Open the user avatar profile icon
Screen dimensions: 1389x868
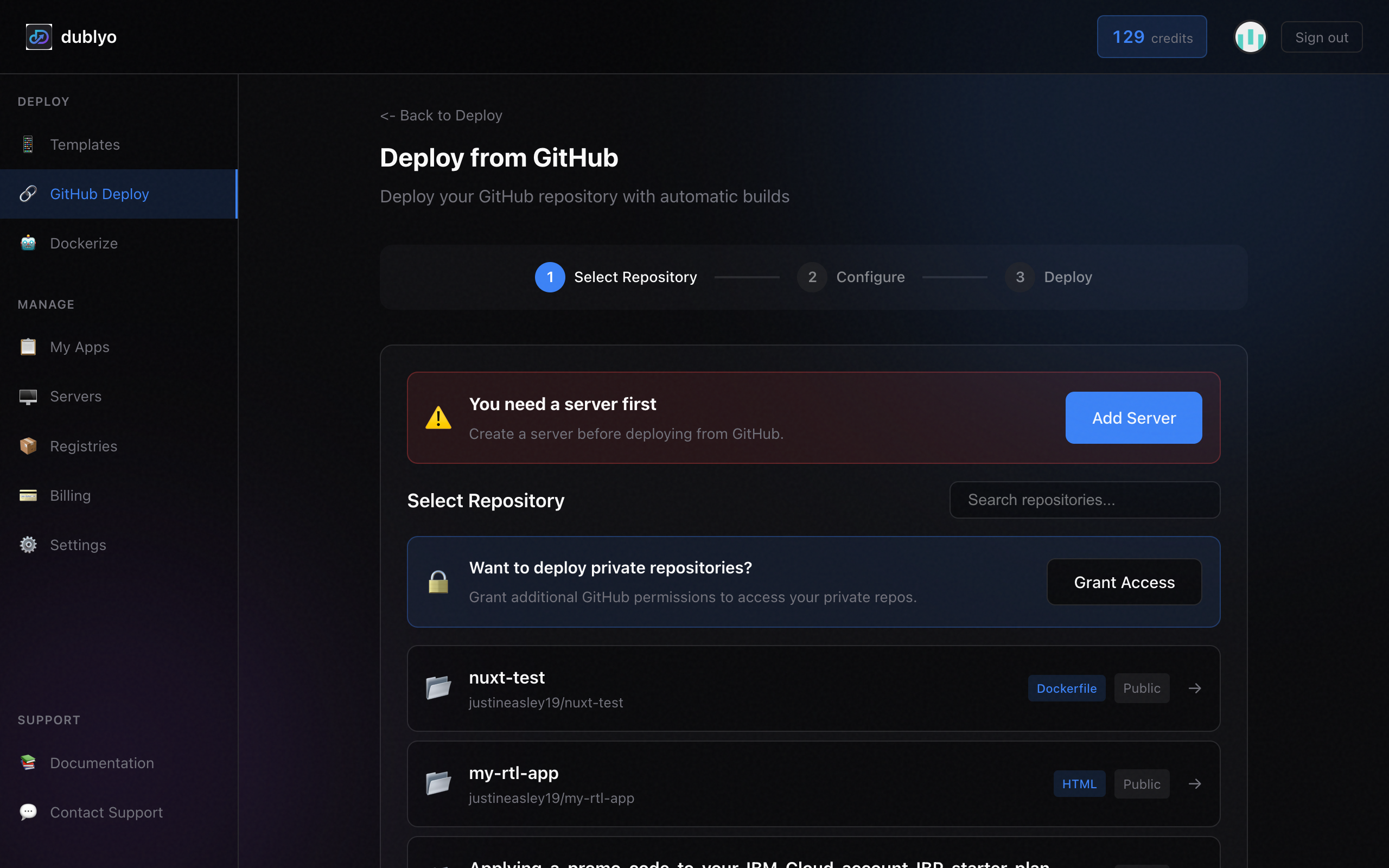pos(1250,37)
